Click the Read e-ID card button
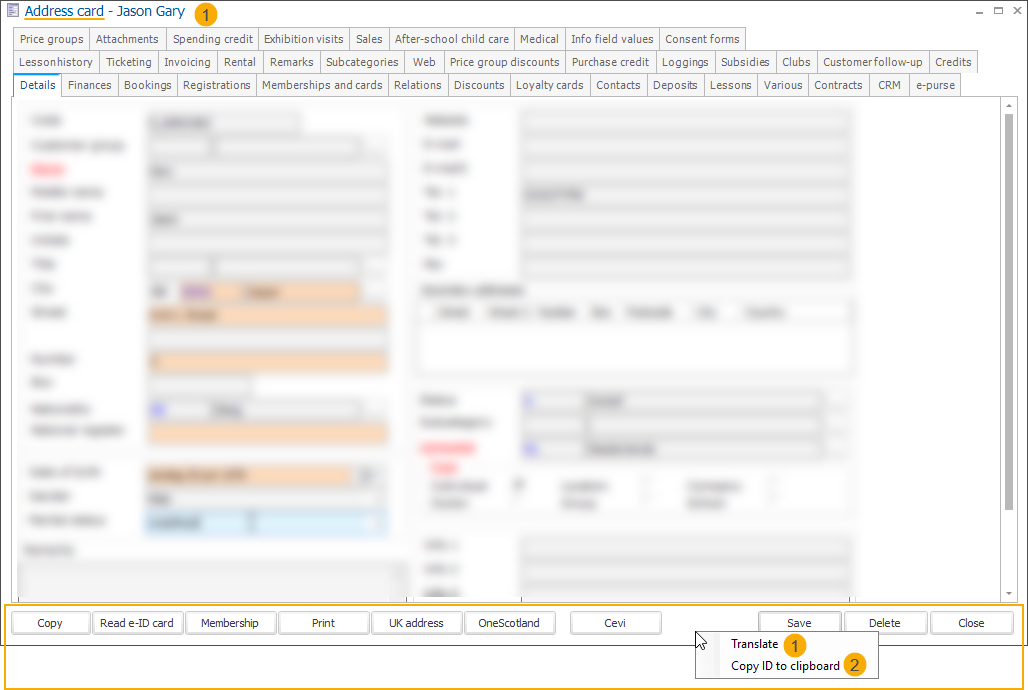 click(137, 622)
